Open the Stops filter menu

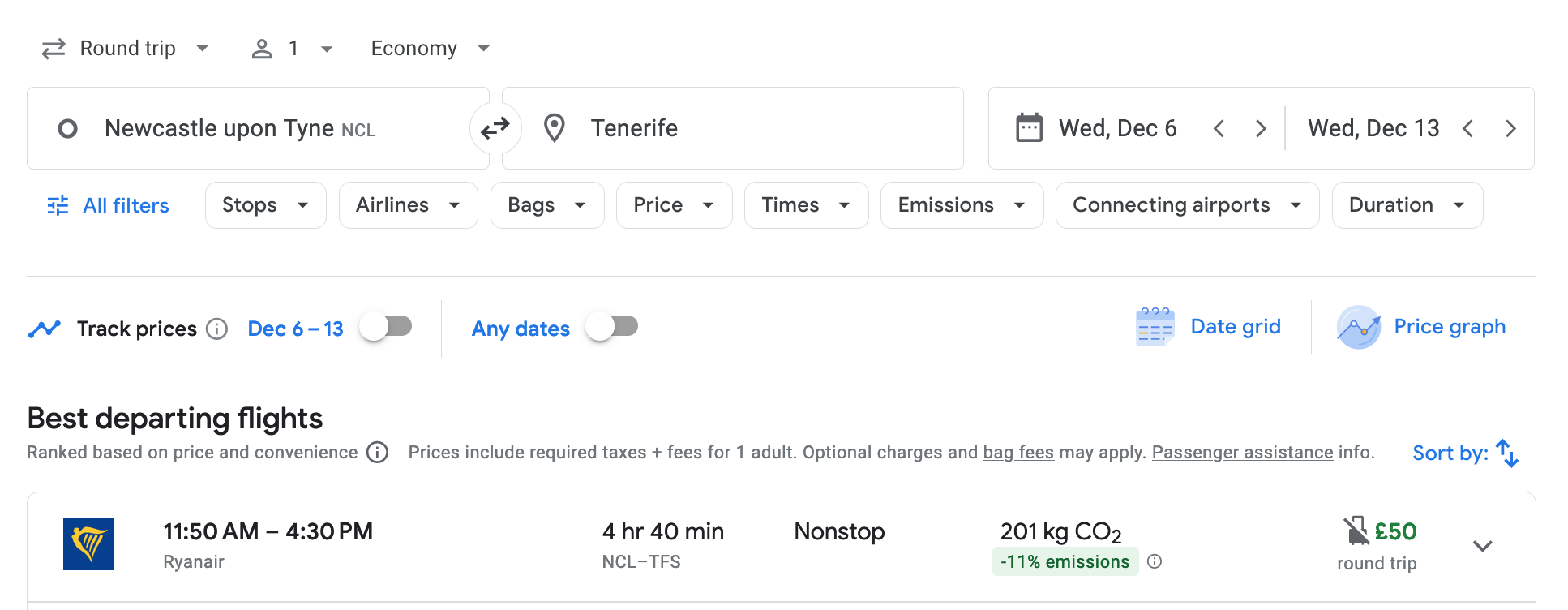pos(265,205)
